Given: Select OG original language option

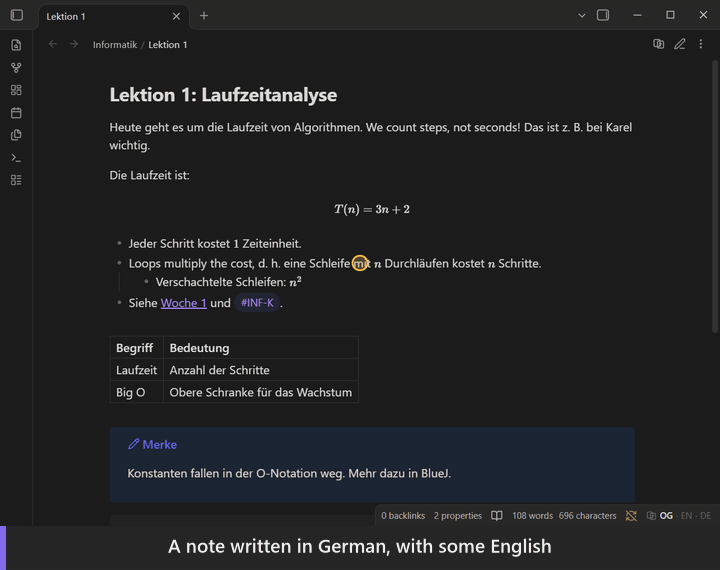Looking at the screenshot, I should [x=666, y=516].
